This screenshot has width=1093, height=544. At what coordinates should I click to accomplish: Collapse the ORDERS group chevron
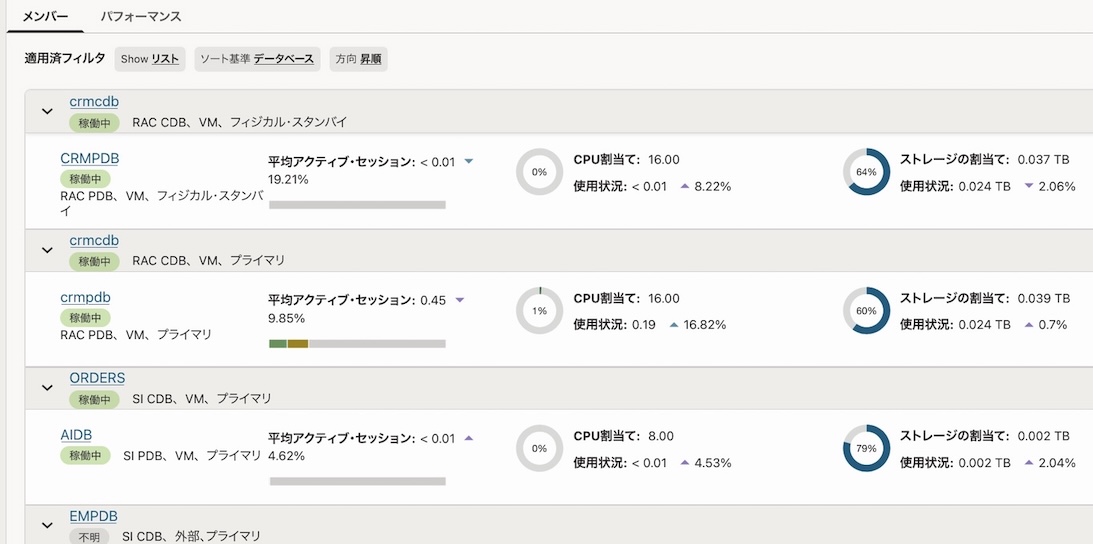coord(47,387)
